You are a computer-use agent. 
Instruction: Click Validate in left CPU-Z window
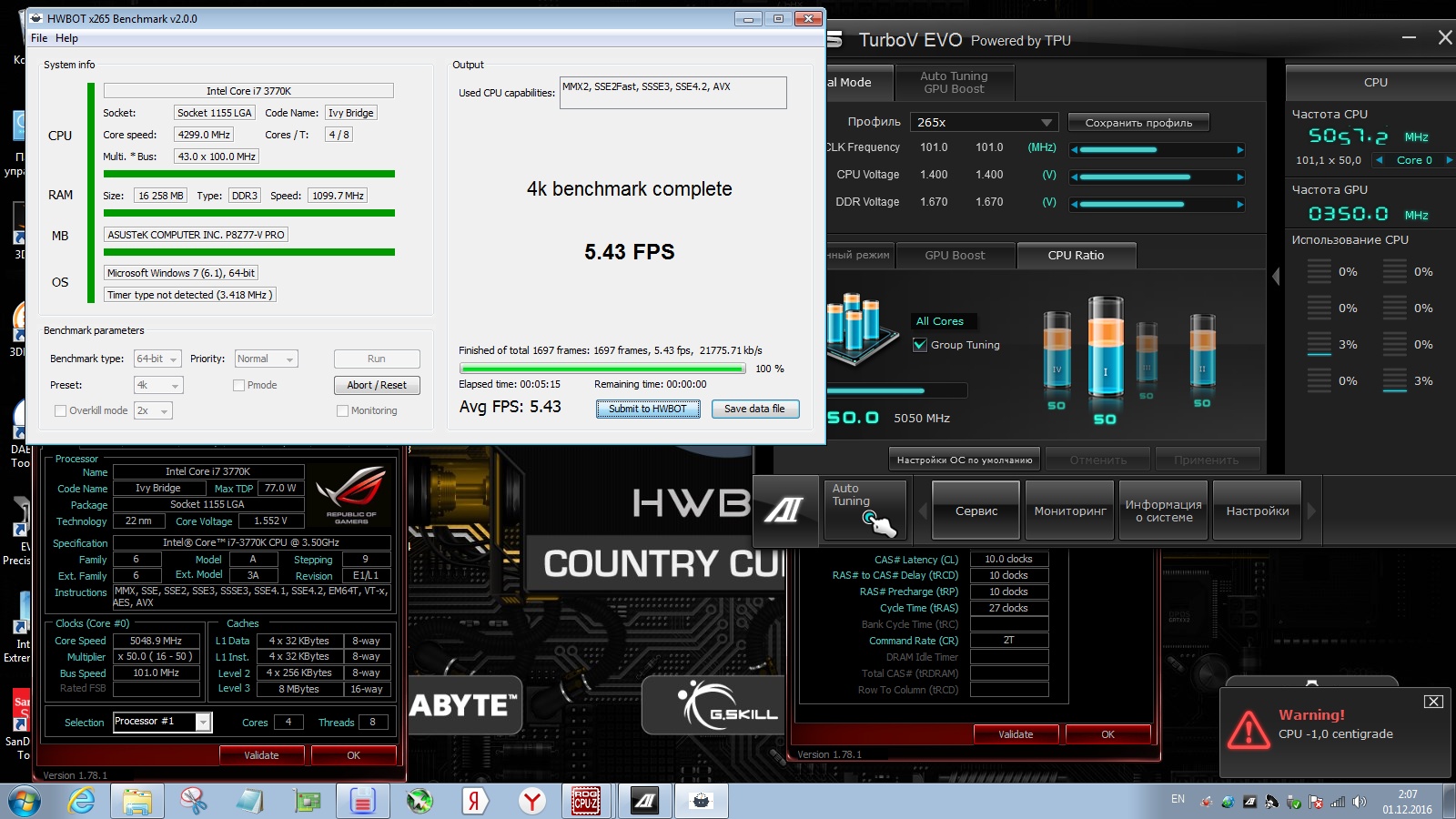(x=261, y=755)
